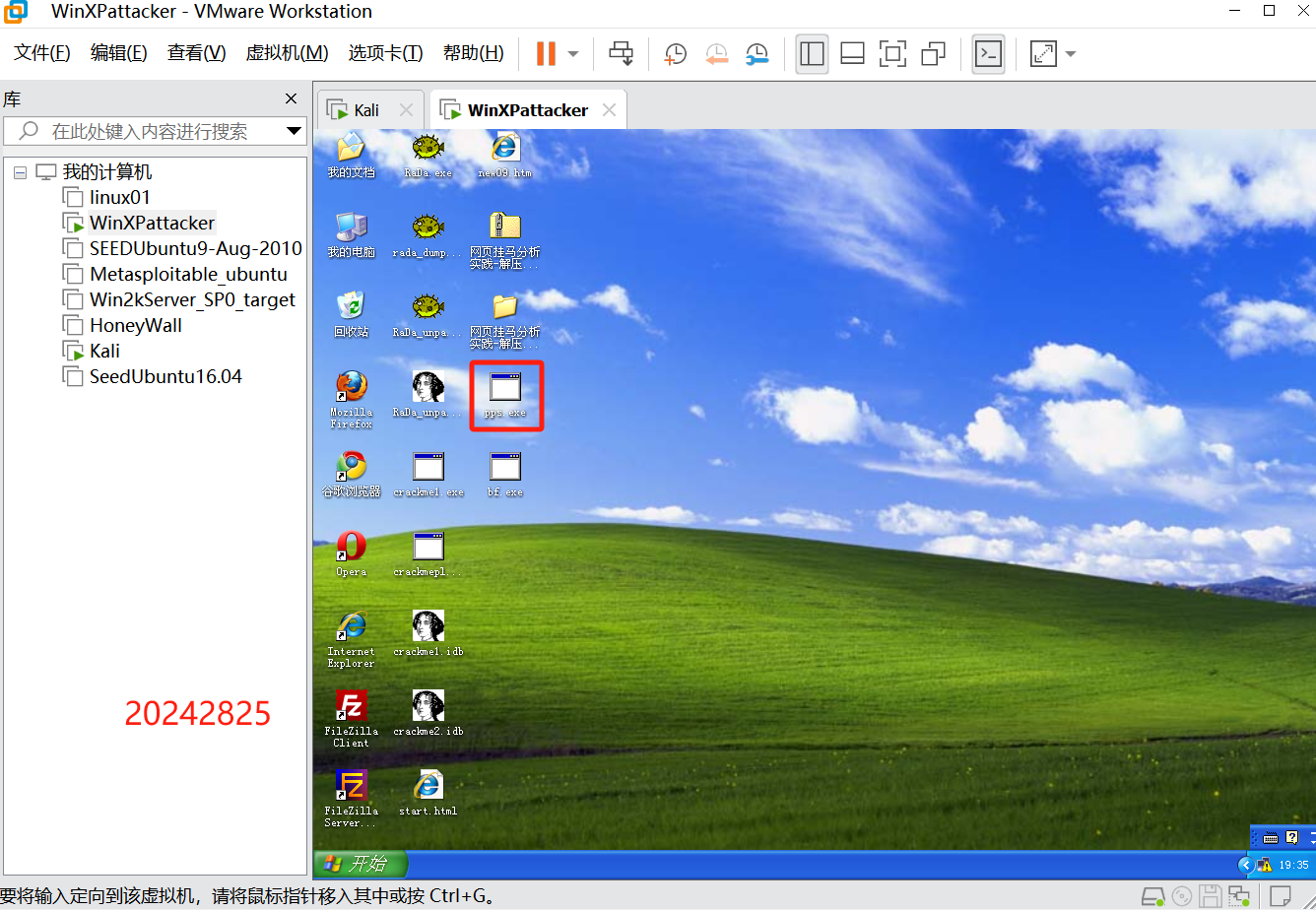The image size is (1316, 910).
Task: Select the Opera desktop shortcut
Action: (351, 553)
